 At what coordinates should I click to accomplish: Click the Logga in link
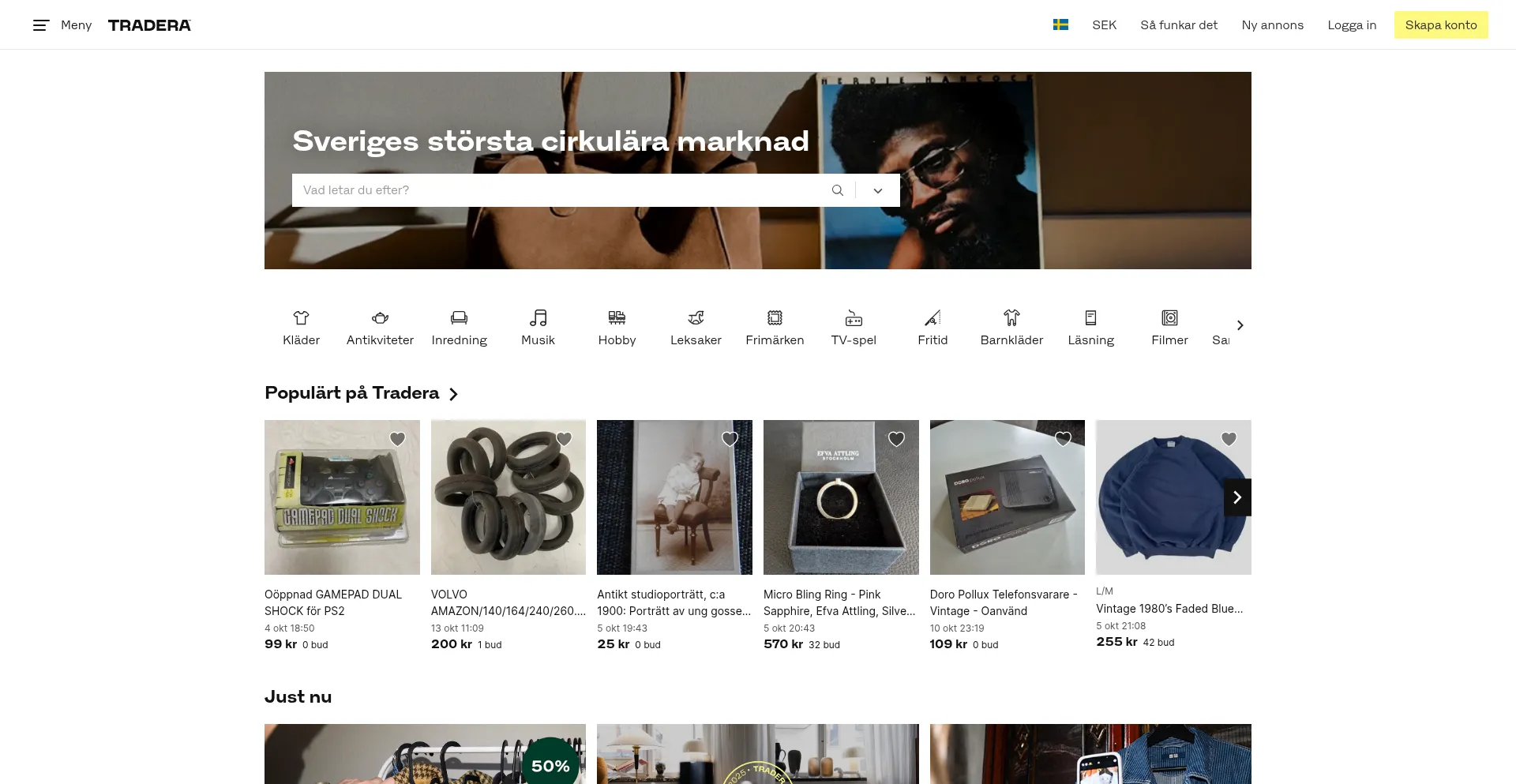click(1351, 25)
